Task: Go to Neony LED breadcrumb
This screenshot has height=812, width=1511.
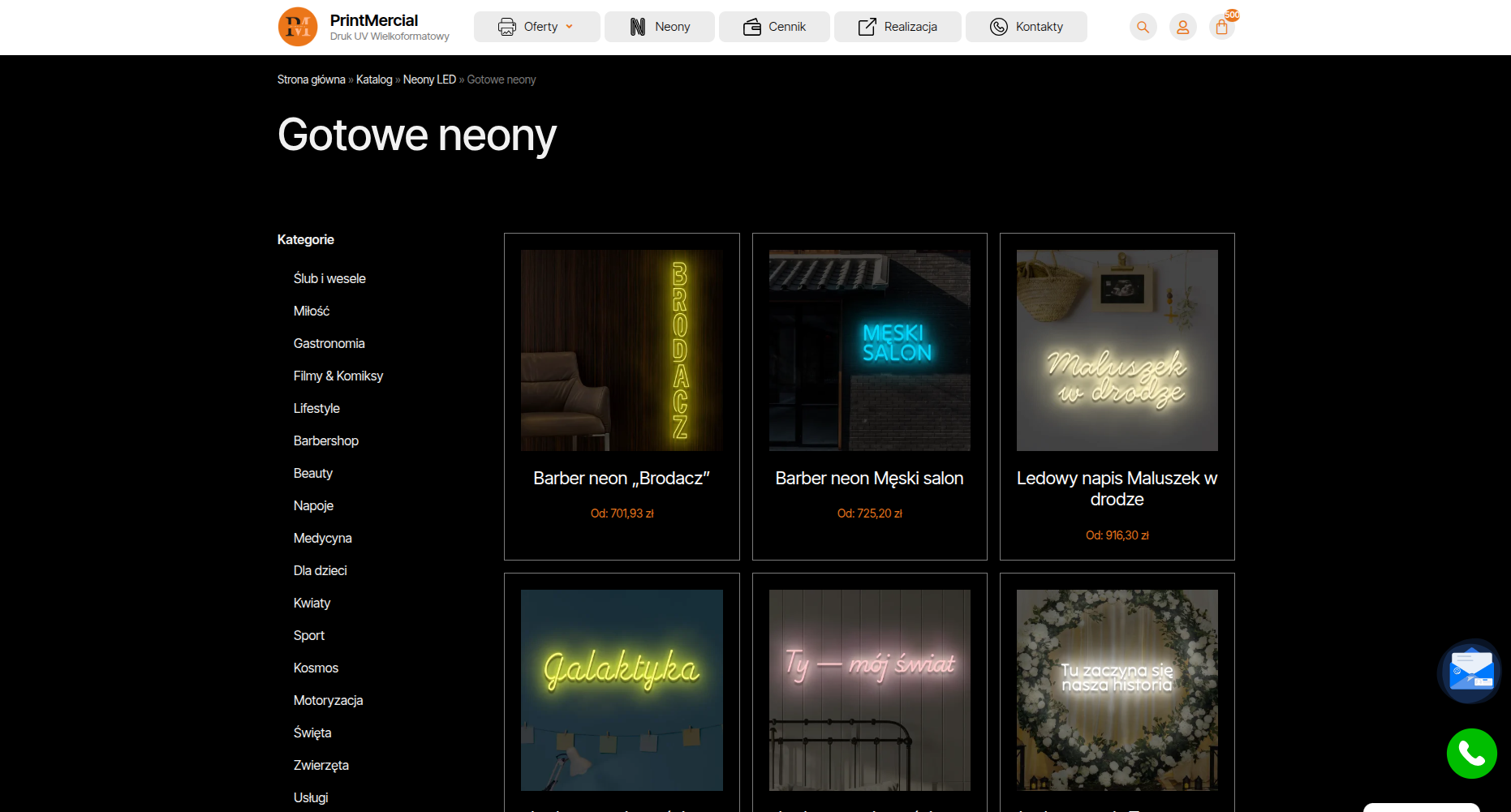Action: (429, 79)
